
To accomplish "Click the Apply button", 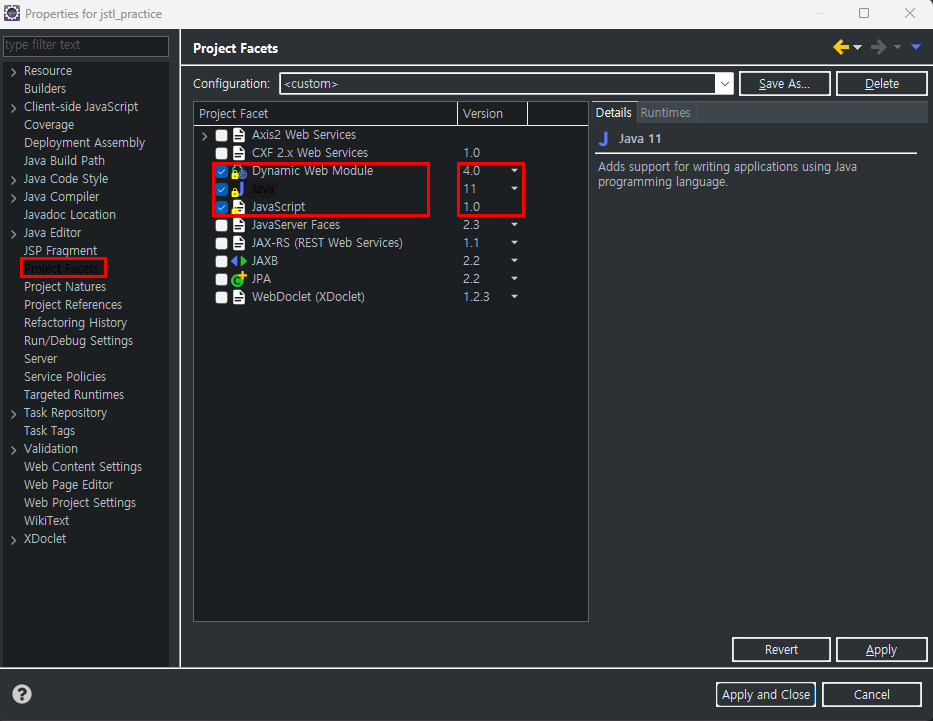I will (881, 650).
